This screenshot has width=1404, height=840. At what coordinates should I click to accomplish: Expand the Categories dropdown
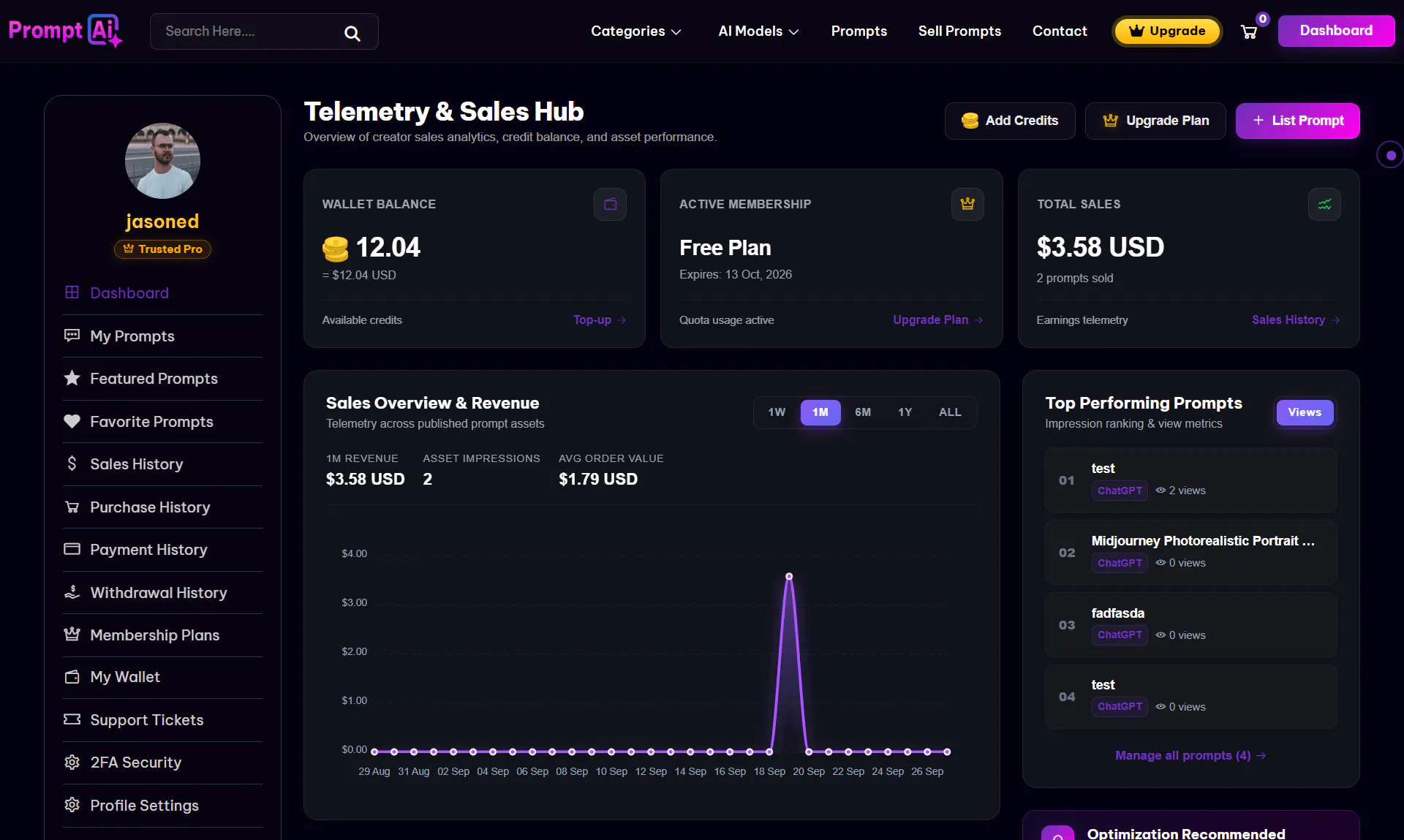[635, 31]
